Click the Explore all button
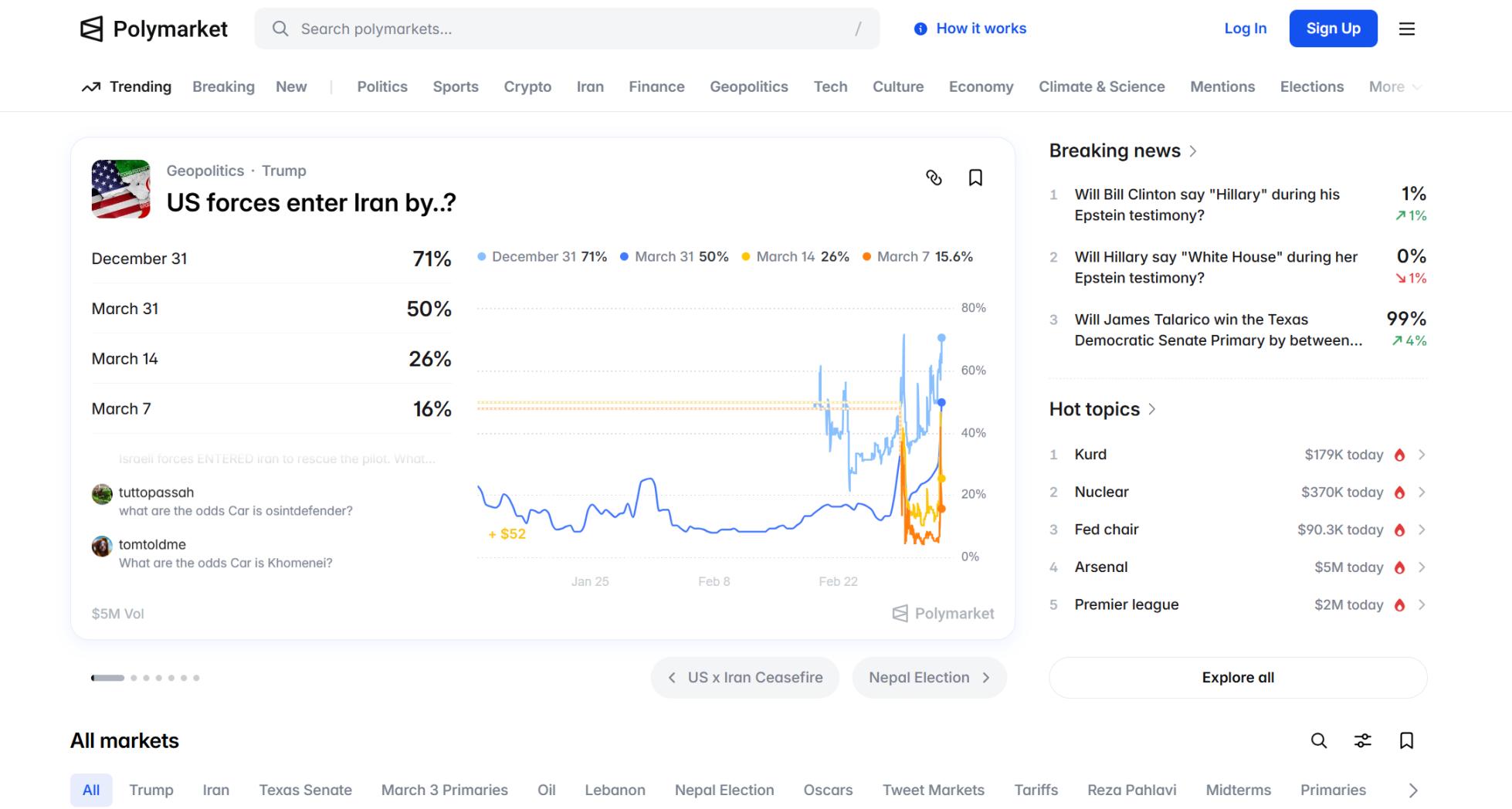Screen dimensions: 1512x809 pyautogui.click(x=1237, y=677)
